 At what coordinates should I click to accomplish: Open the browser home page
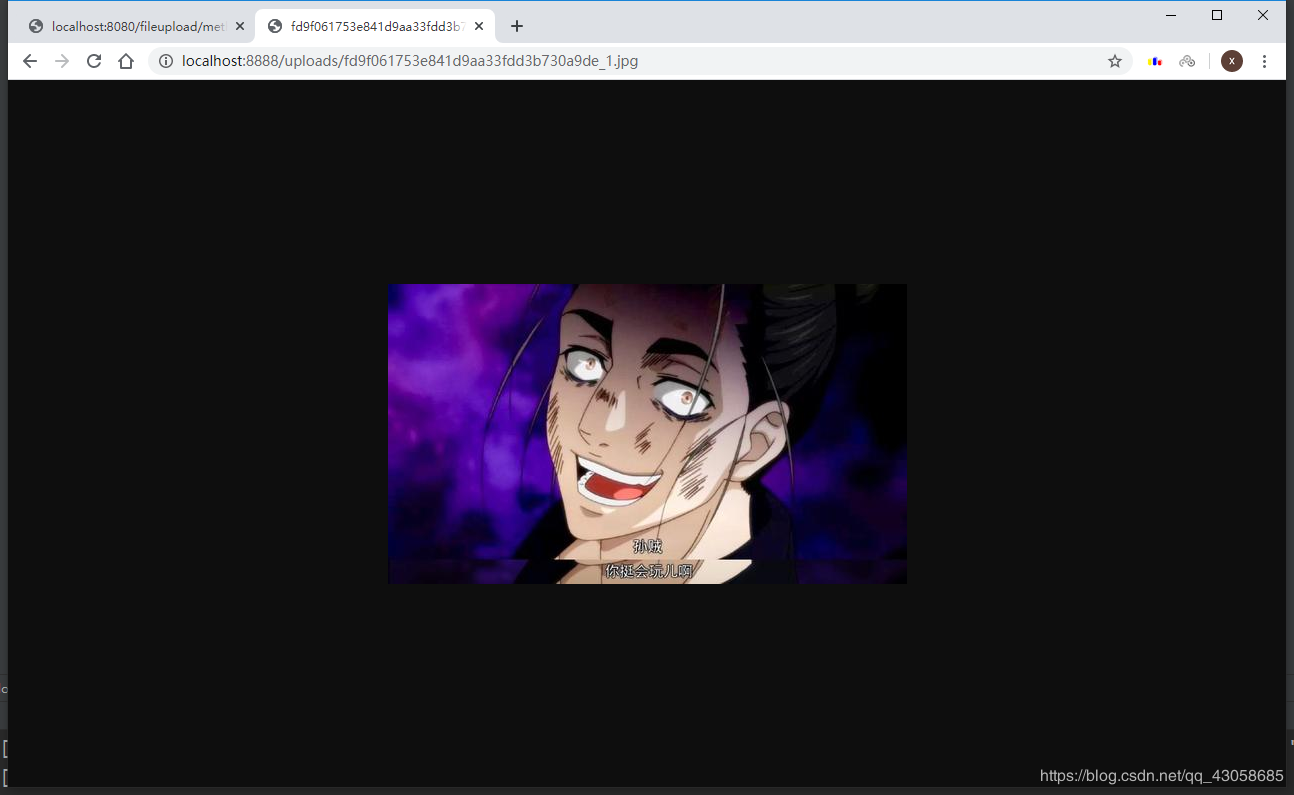[126, 61]
